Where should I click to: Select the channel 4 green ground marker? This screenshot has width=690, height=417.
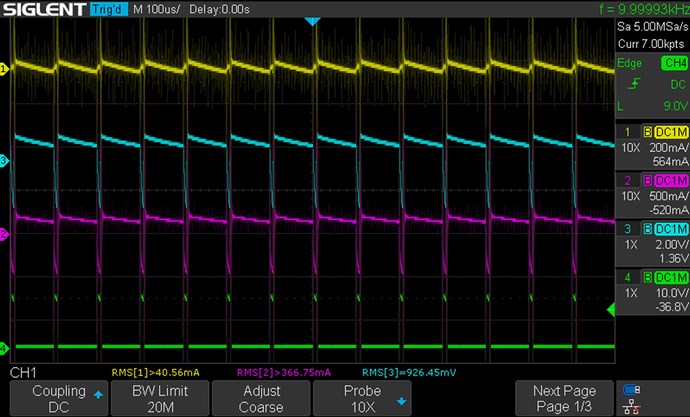(x=4, y=349)
